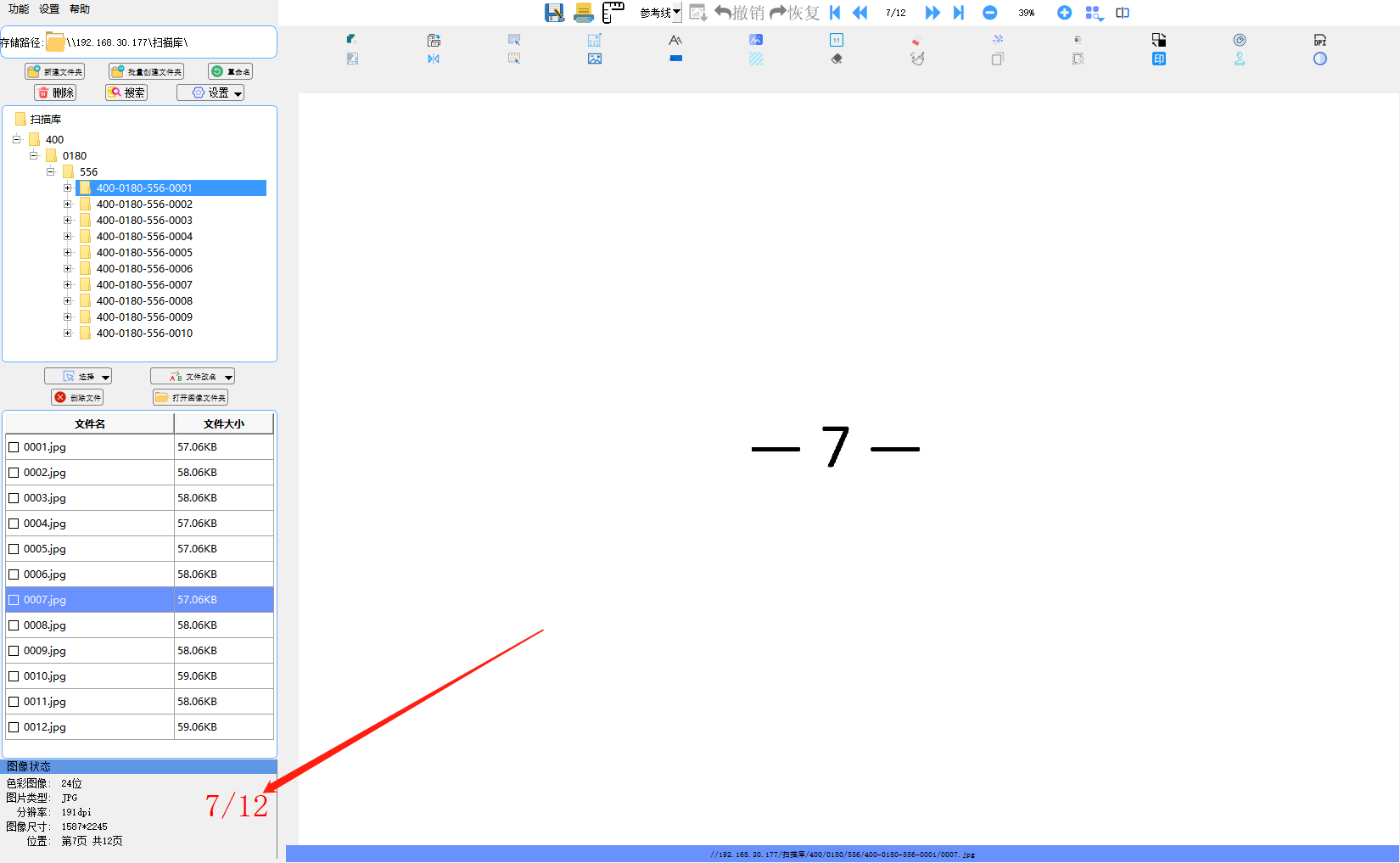Jump to the first page

coord(835,13)
